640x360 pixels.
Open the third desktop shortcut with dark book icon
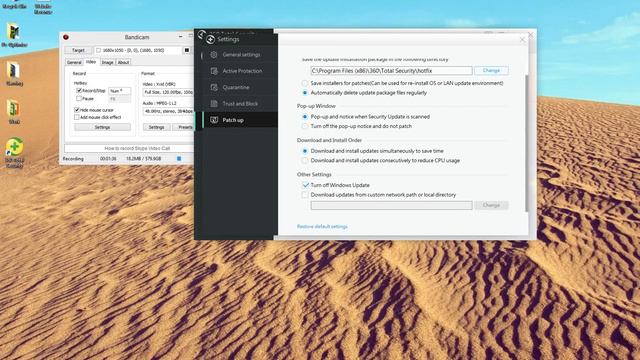click(x=14, y=74)
